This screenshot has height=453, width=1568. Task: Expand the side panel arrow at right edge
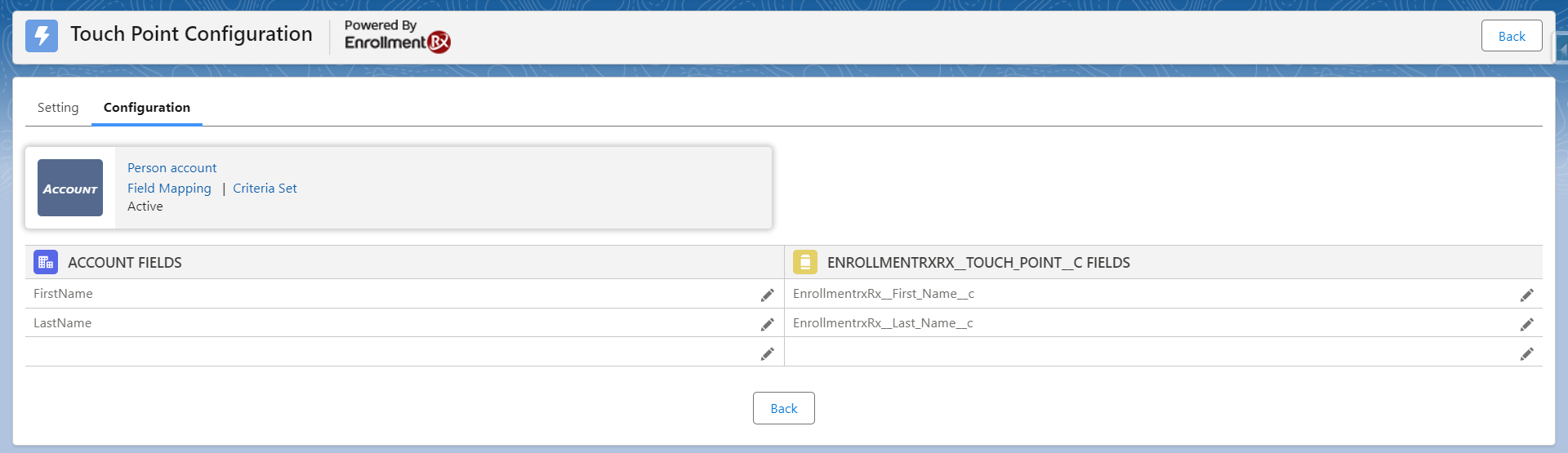pyautogui.click(x=1561, y=50)
